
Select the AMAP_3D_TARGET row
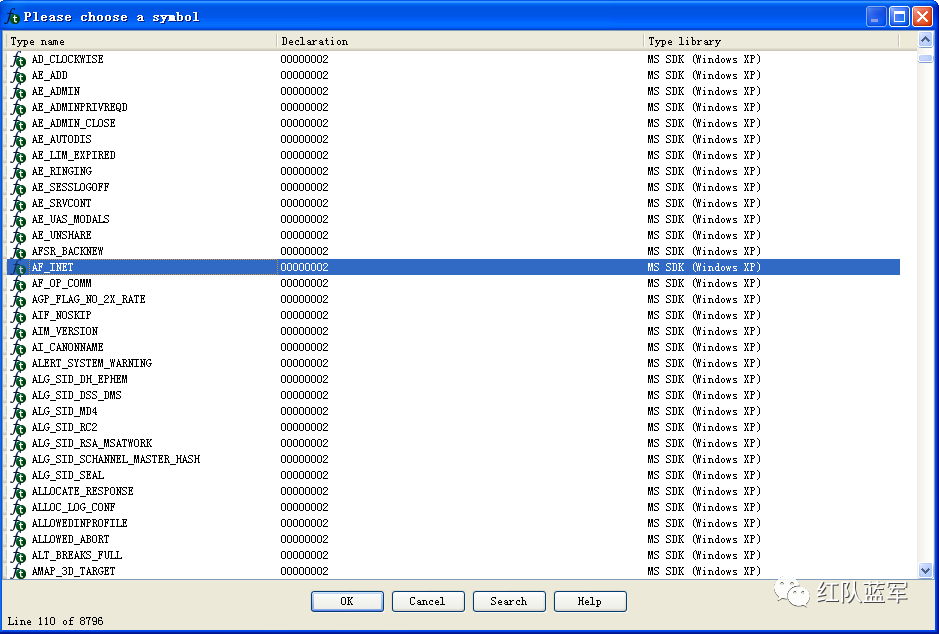[453, 571]
